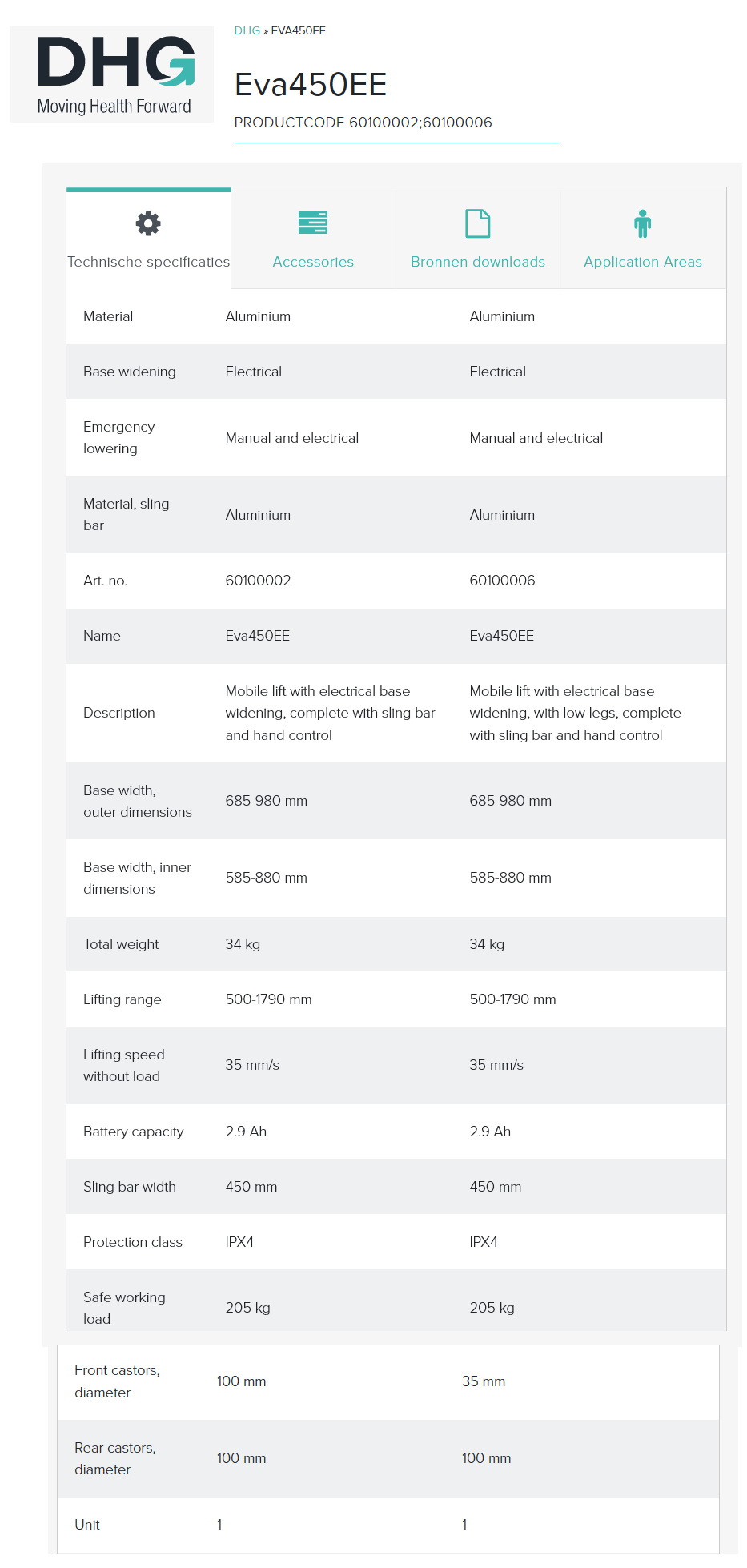Click the Safe working load row label
This screenshot has height=1568, width=747.
point(124,1308)
